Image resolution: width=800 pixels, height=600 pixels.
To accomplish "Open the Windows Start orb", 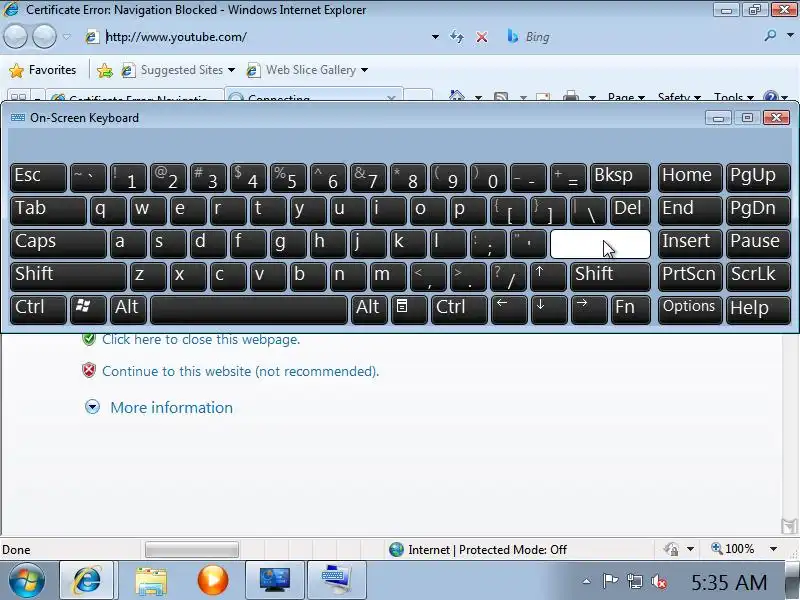I will 26,580.
